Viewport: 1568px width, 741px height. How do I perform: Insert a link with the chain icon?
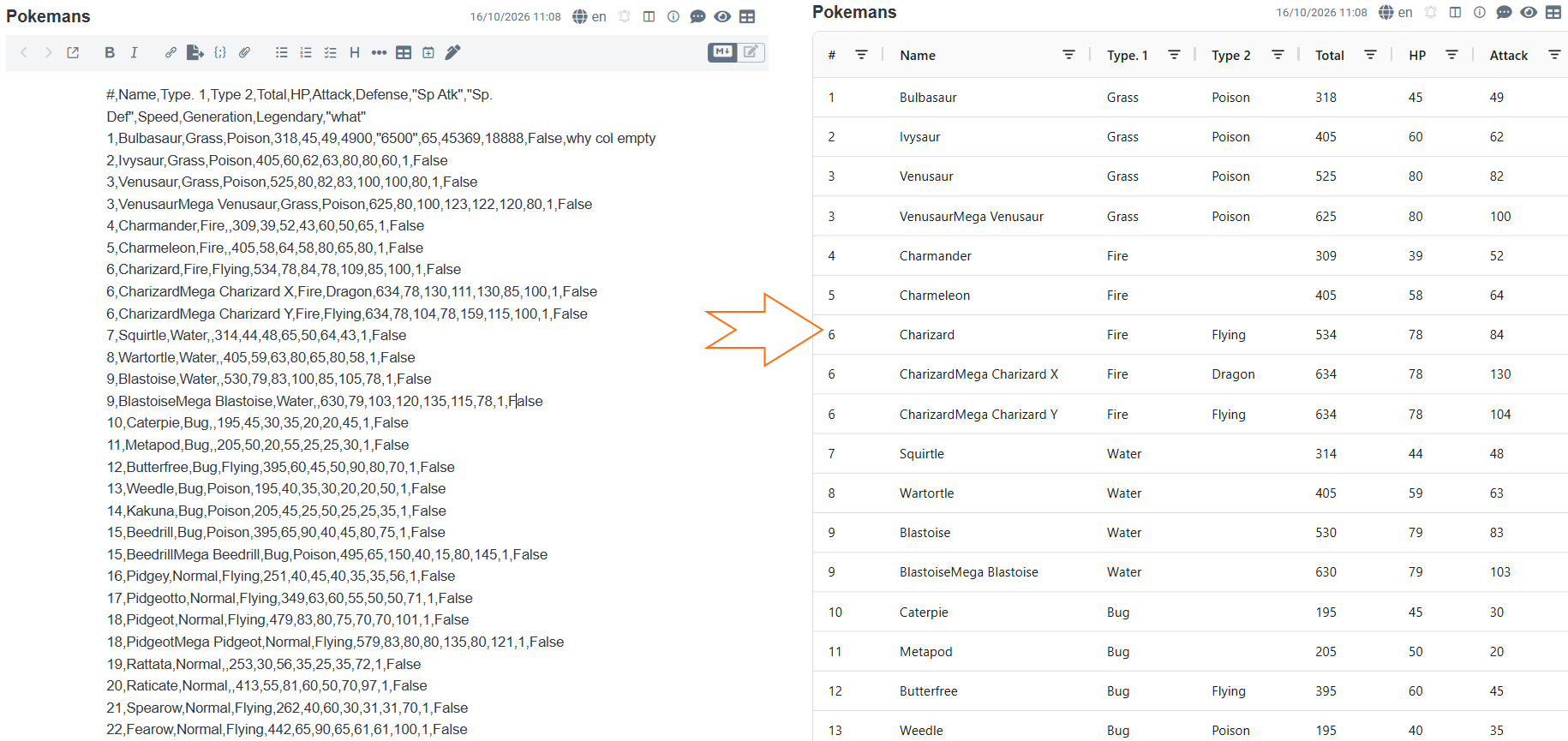(171, 53)
